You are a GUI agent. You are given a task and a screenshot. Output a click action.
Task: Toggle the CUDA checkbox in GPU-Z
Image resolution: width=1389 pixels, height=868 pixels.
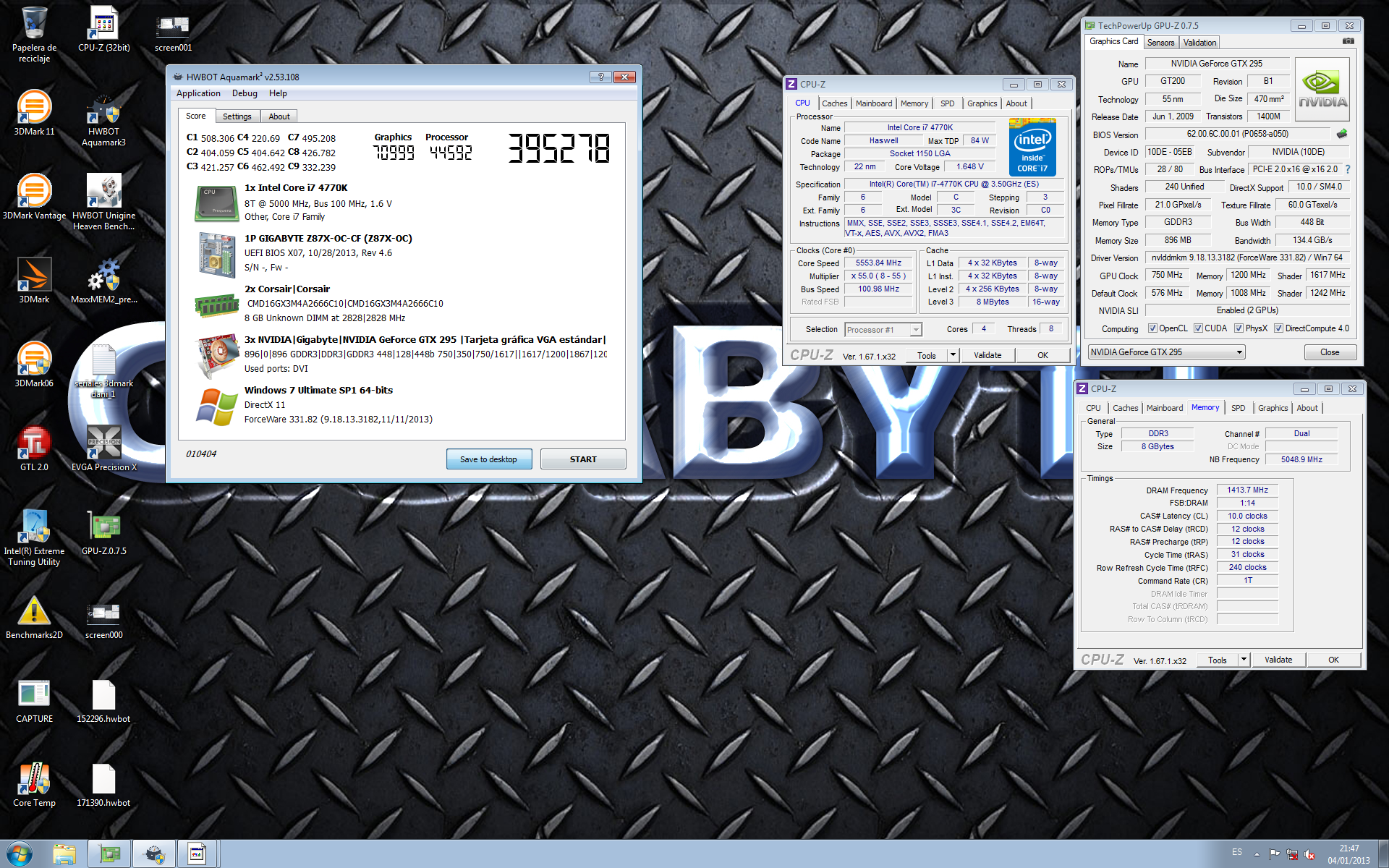point(1198,328)
